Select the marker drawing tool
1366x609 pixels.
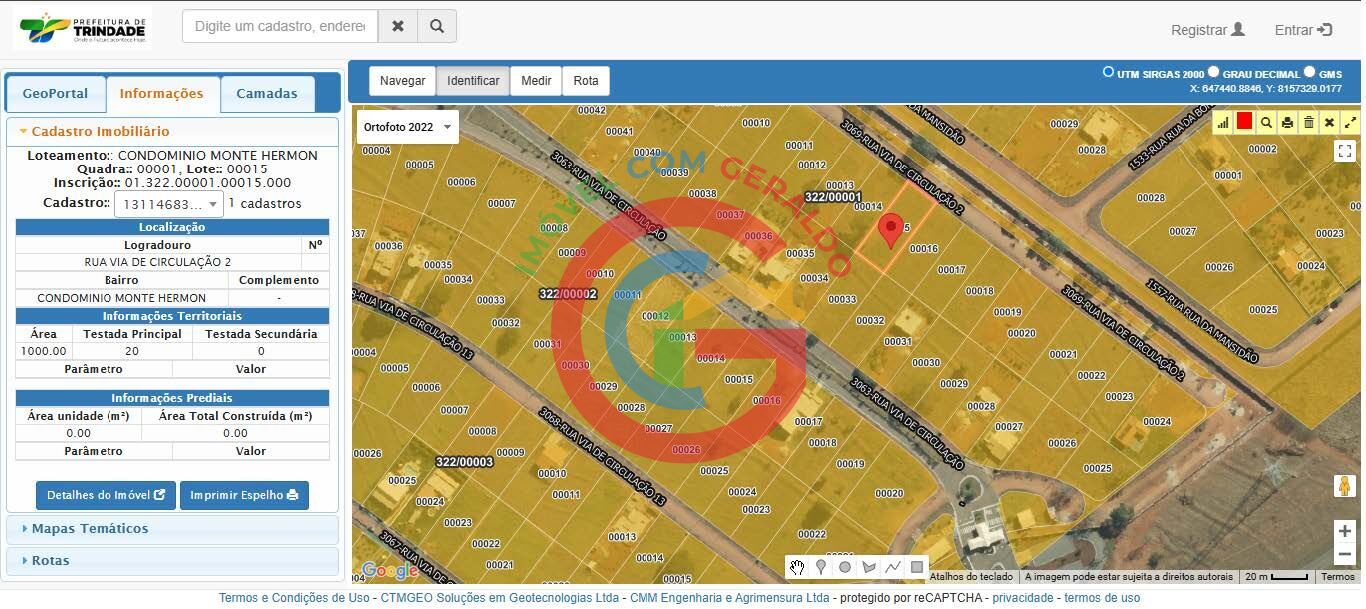coord(821,567)
